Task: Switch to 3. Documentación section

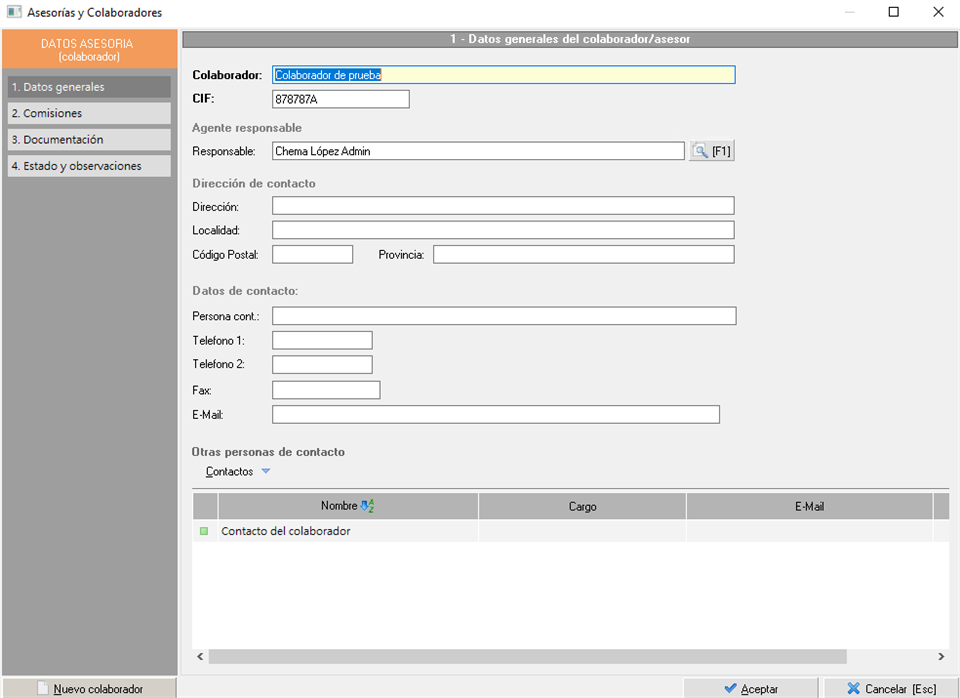Action: [89, 140]
